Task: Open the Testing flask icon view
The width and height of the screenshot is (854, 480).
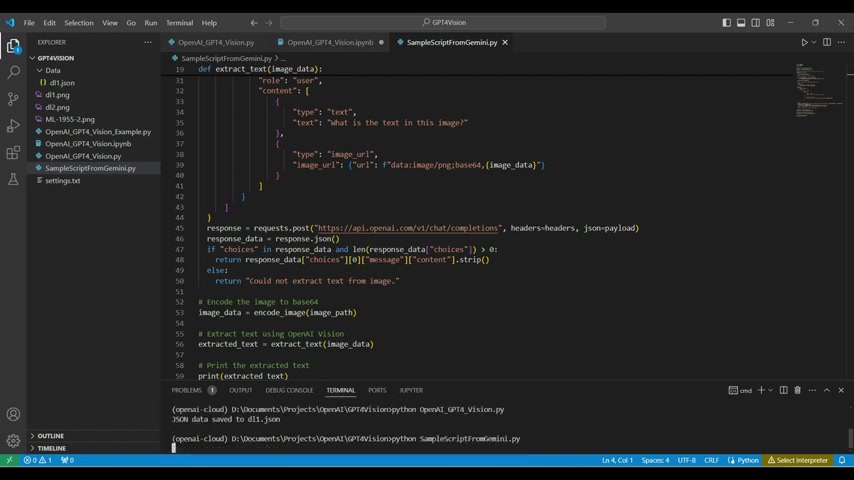Action: pyautogui.click(x=13, y=180)
